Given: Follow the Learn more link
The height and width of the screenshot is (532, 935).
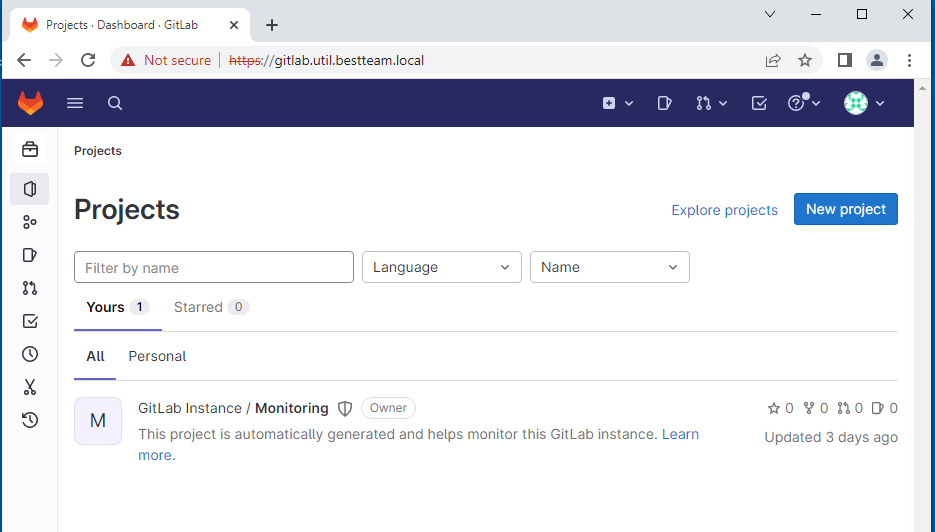Looking at the screenshot, I should click(x=680, y=434).
